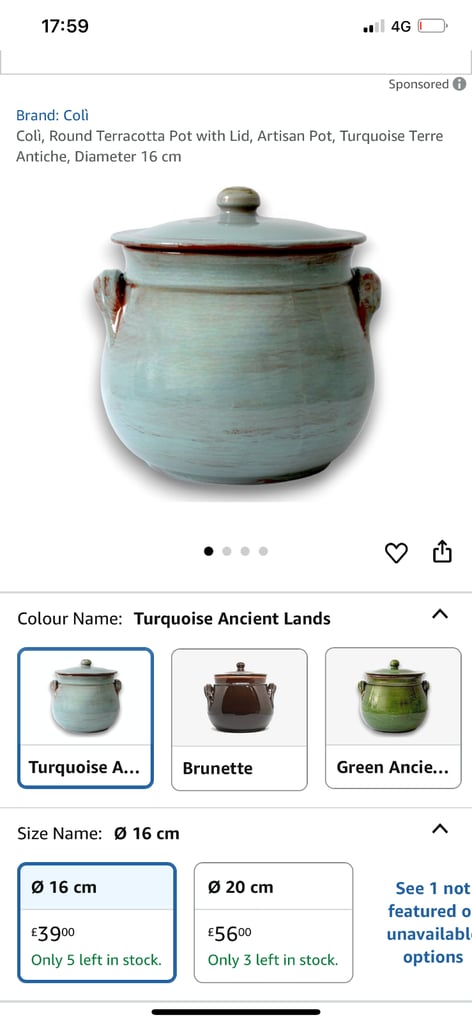This screenshot has height=1024, width=472.
Task: Tap the mobile signal strength icon
Action: coord(373,27)
